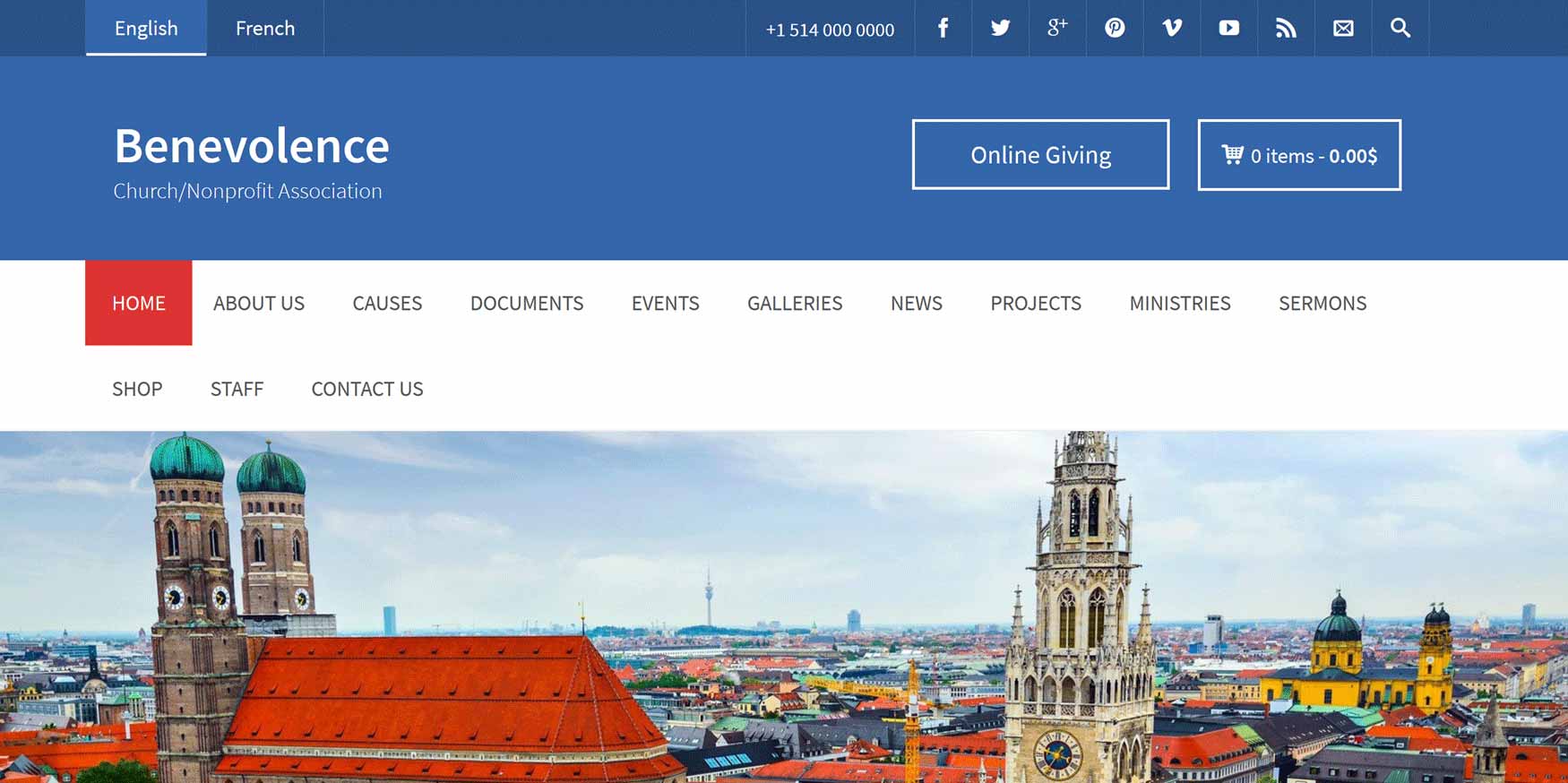1568x783 pixels.
Task: Open the SERMONS menu item
Action: point(1322,303)
